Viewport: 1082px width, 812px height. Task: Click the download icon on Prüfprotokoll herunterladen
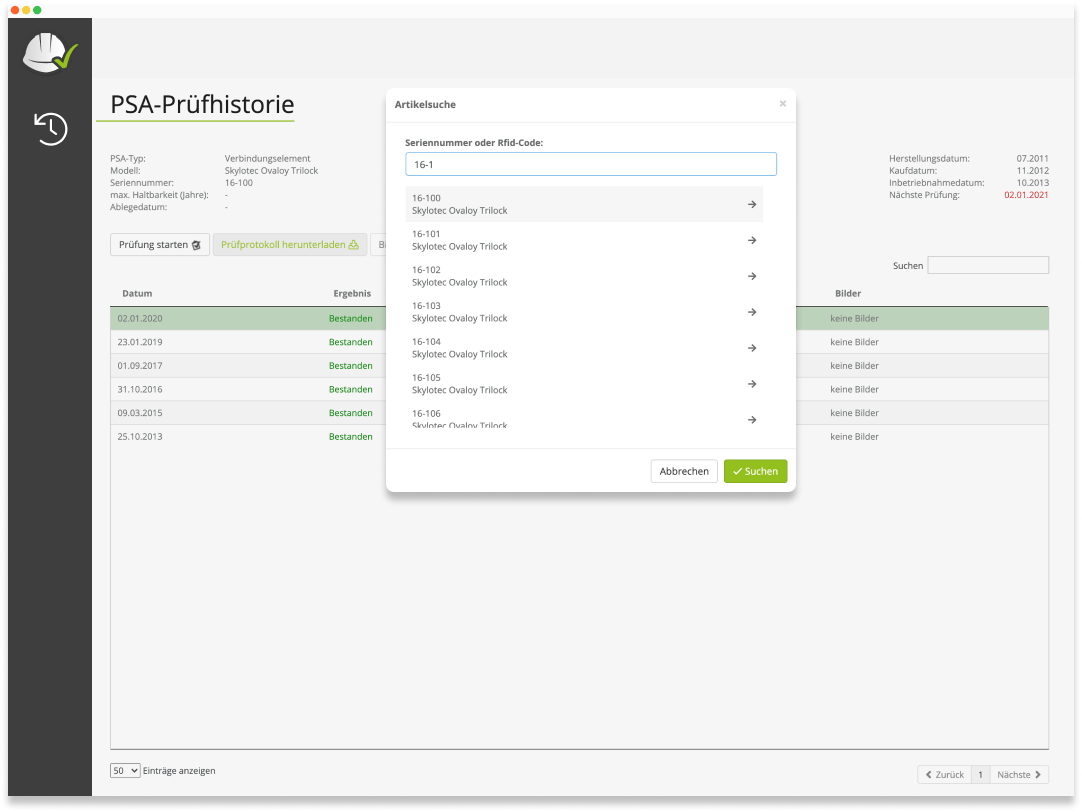355,244
